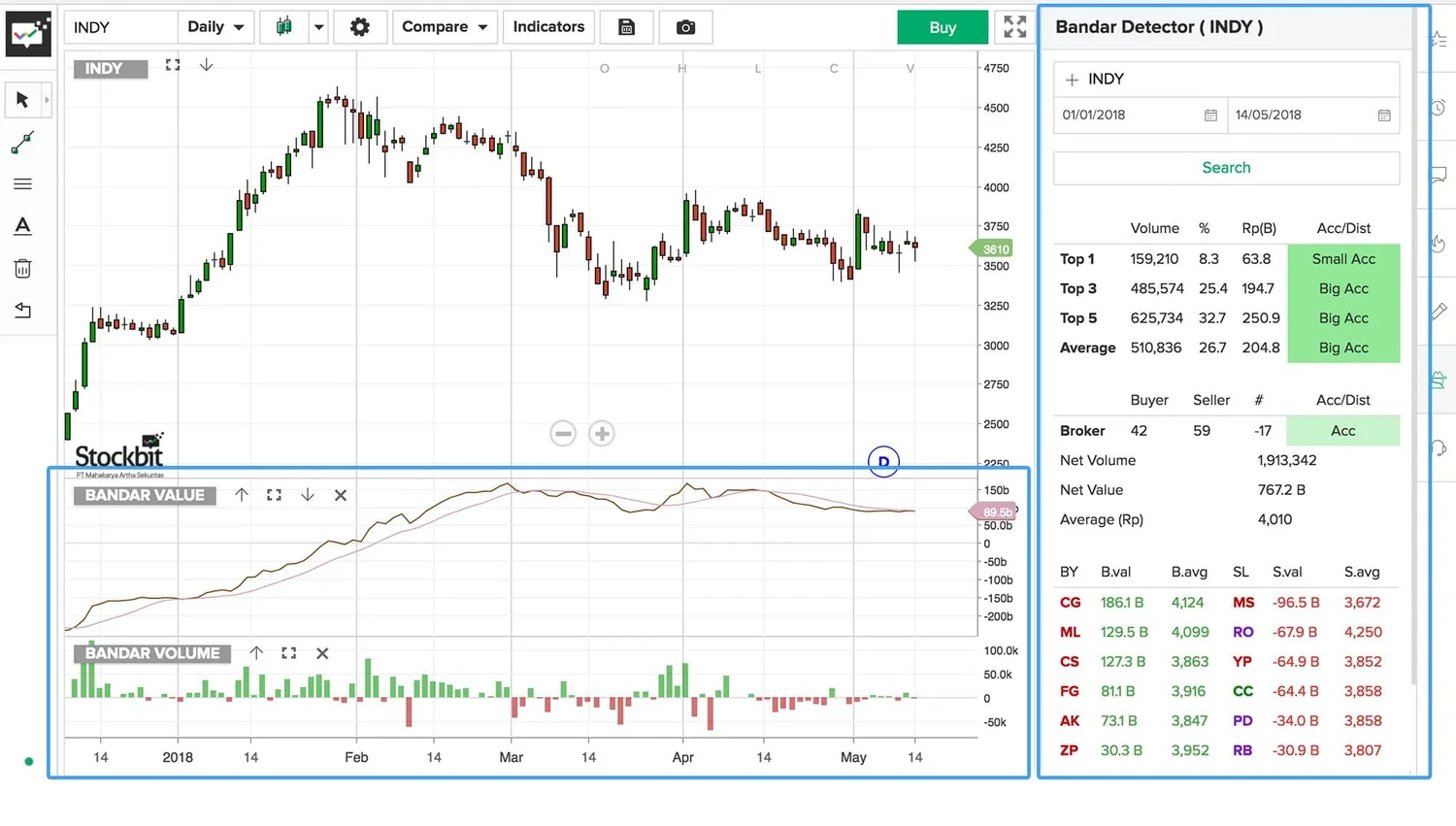
Task: Save the chart layout with the disk icon
Action: pos(626,27)
